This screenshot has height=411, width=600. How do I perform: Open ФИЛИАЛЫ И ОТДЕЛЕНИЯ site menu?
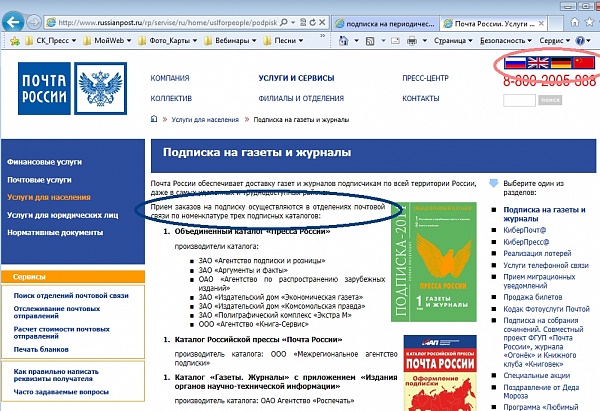[x=301, y=98]
